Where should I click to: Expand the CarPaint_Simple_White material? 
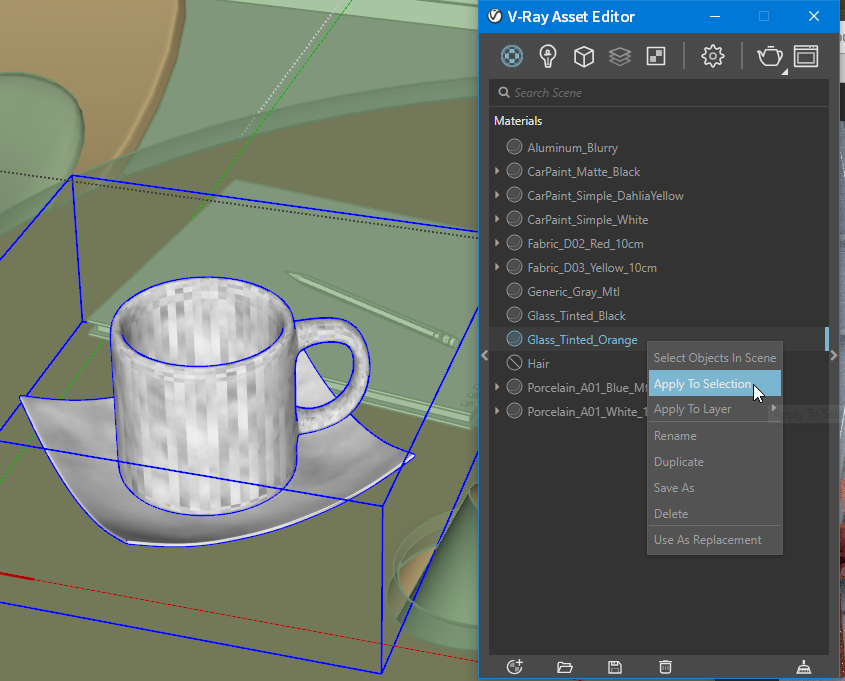point(497,219)
